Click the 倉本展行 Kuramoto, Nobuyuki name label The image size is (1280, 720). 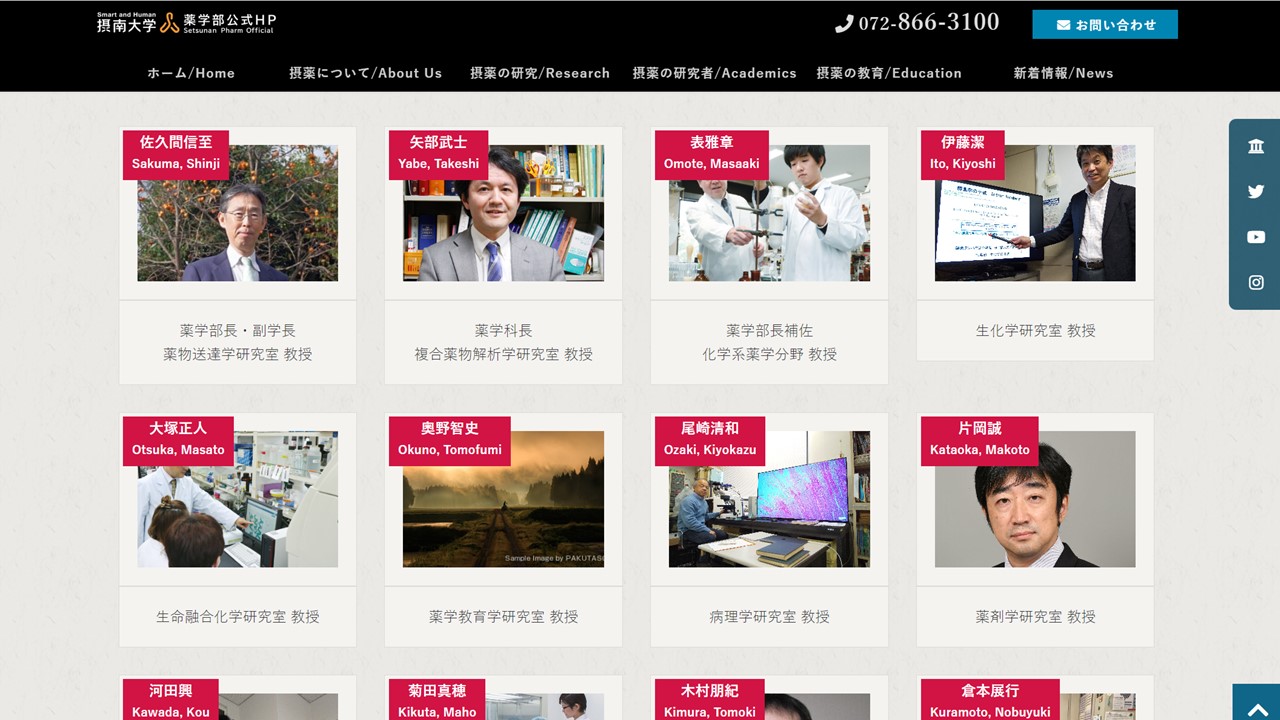[990, 700]
